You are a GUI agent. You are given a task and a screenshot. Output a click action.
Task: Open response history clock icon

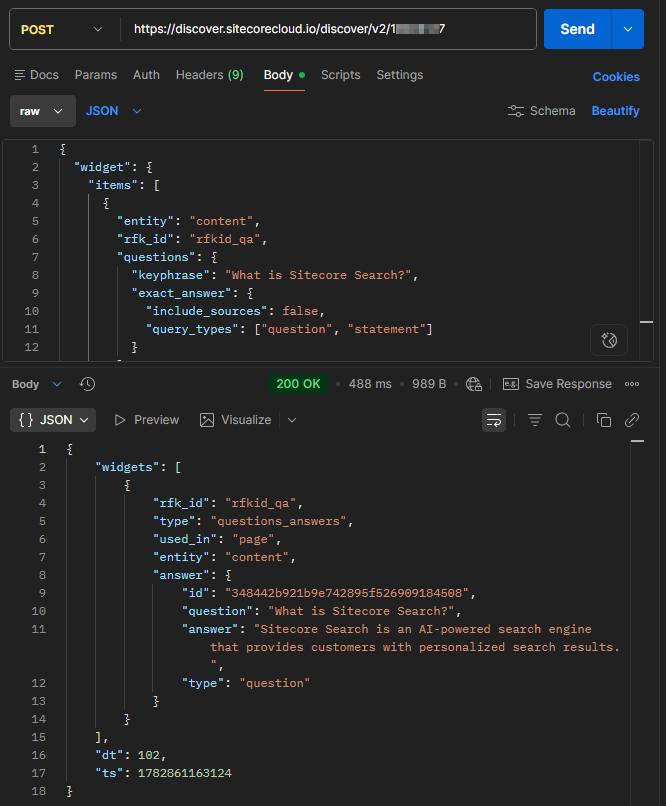[87, 384]
